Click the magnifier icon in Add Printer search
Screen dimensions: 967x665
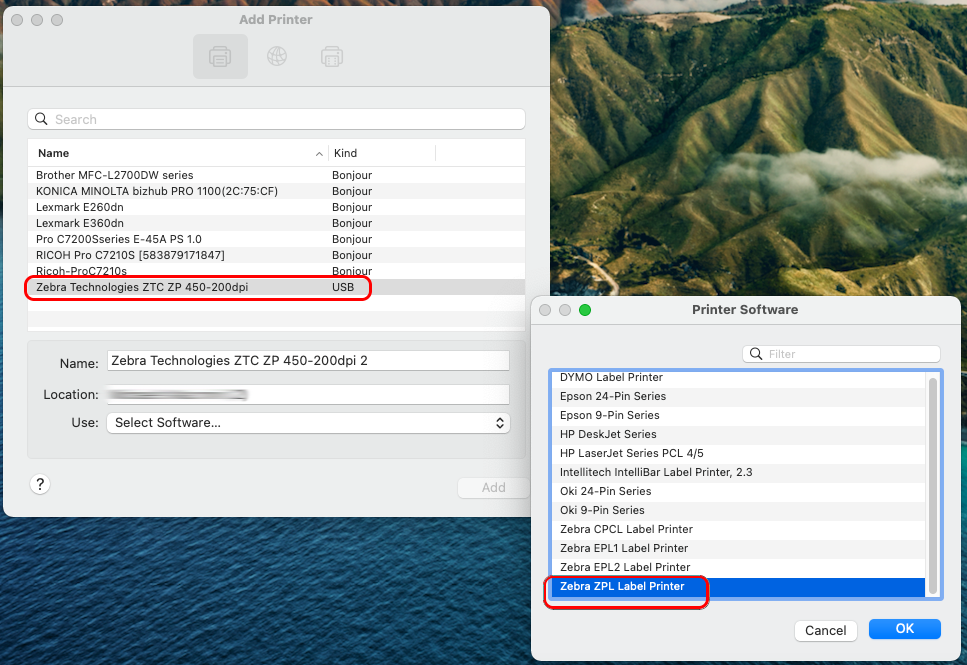41,119
